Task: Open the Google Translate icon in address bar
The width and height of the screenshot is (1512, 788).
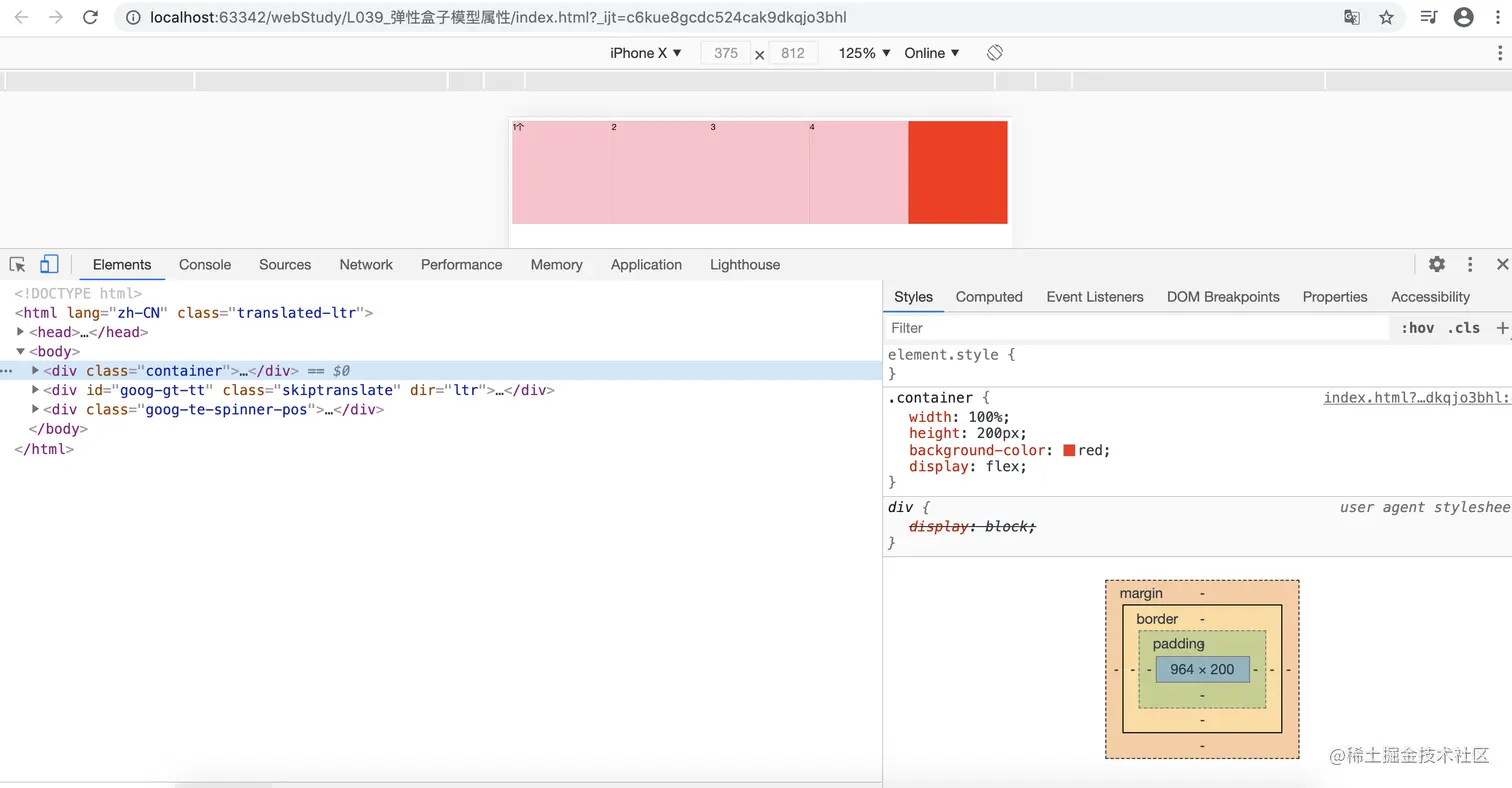Action: [x=1351, y=17]
